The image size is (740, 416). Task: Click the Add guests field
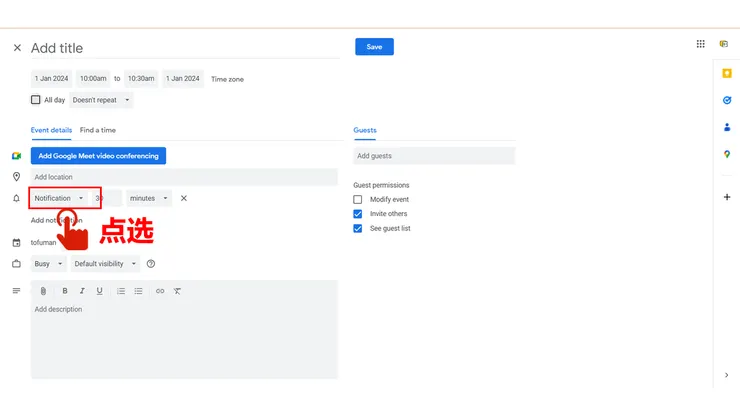click(x=434, y=156)
